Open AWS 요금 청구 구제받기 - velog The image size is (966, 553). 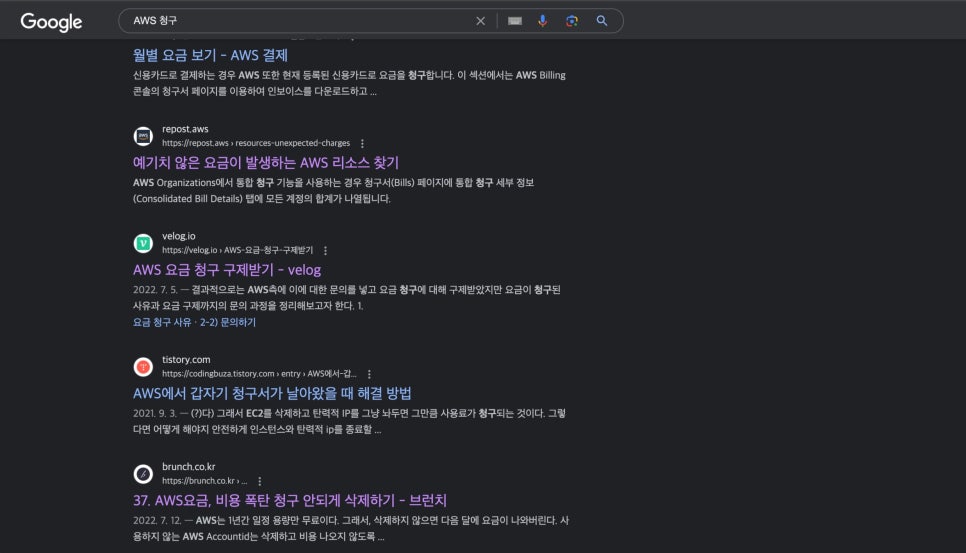(227, 270)
